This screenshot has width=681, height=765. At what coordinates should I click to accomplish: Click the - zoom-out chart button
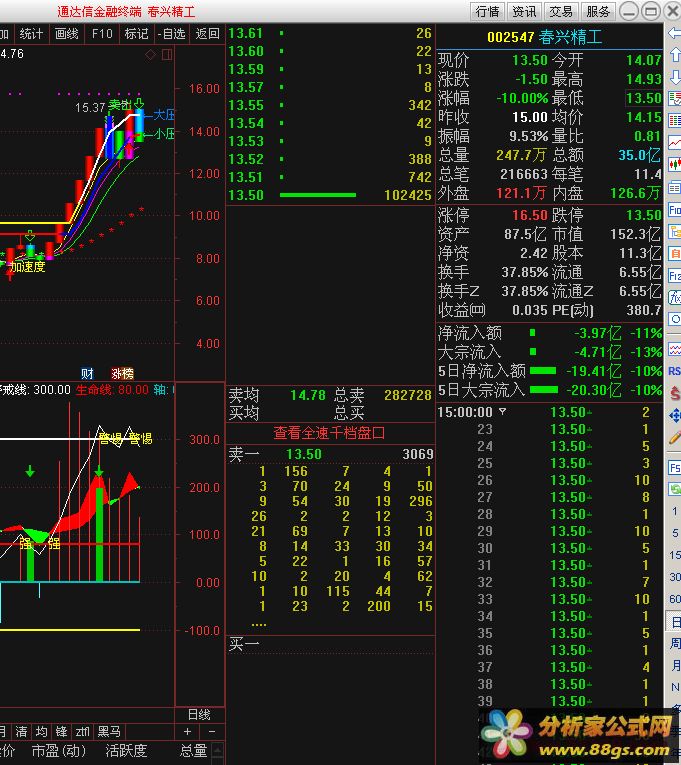coord(212,732)
